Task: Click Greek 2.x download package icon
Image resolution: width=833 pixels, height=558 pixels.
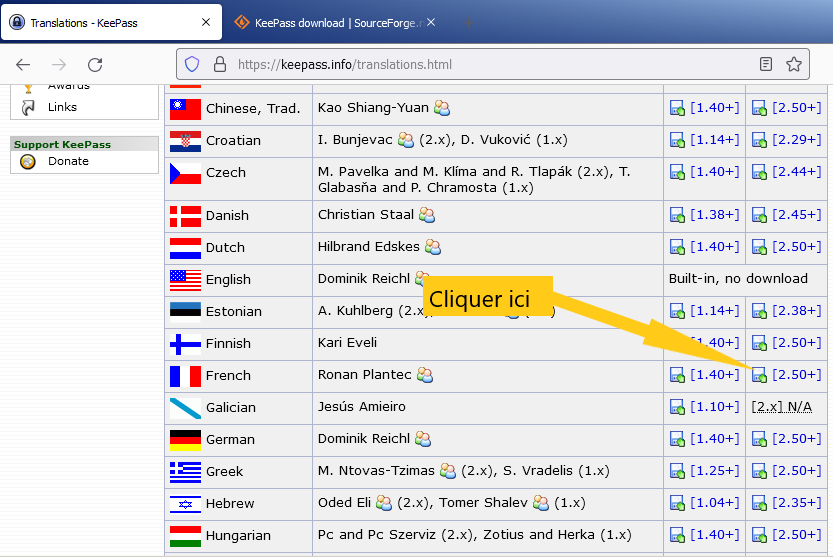Action: (759, 471)
